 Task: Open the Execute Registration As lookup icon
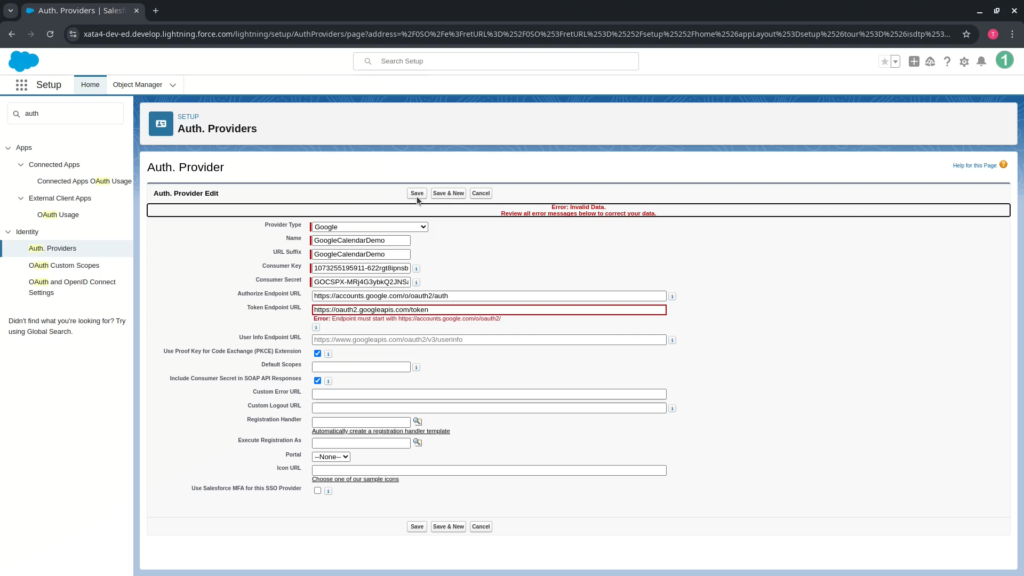(x=417, y=443)
